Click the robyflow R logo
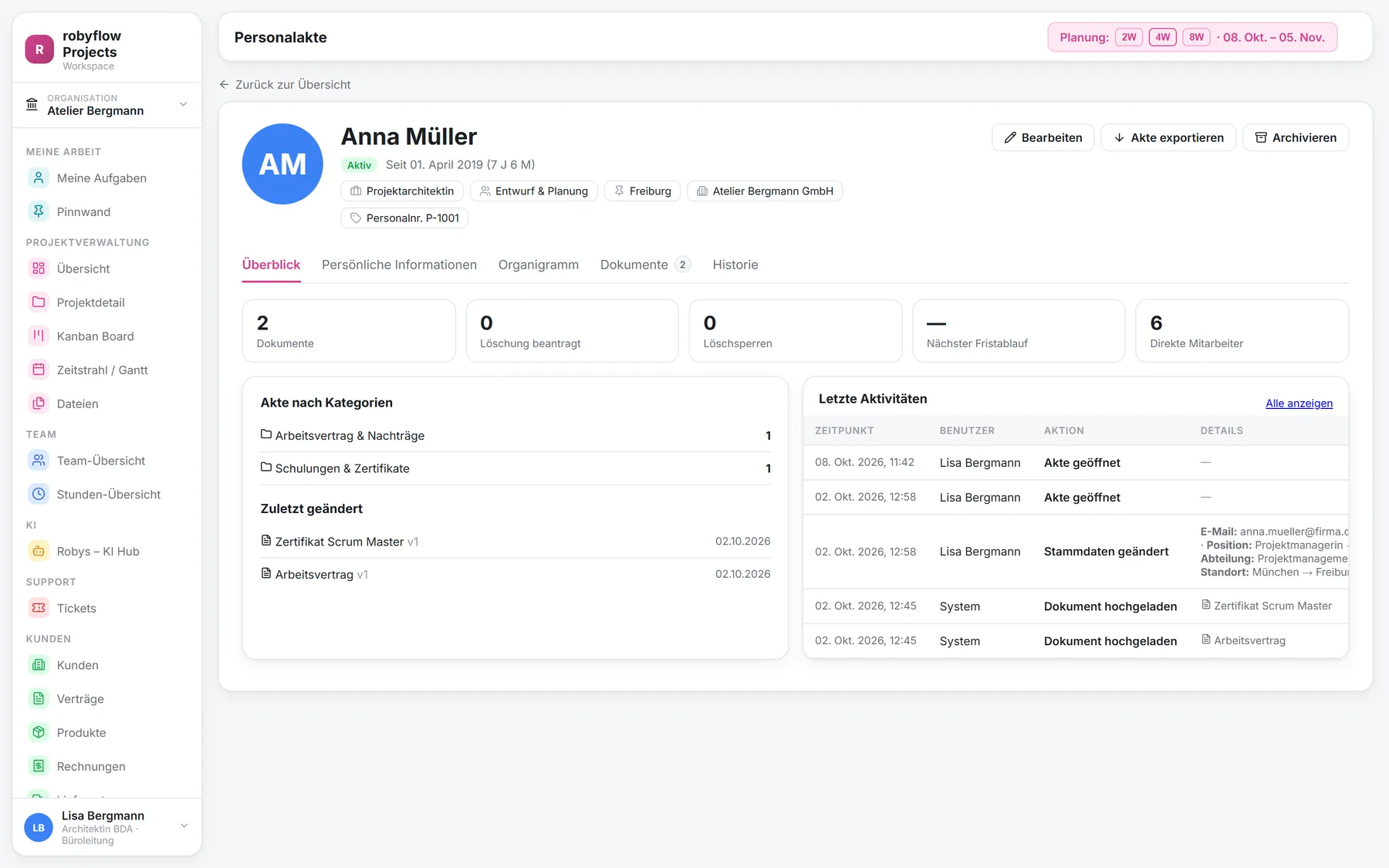 [39, 49]
